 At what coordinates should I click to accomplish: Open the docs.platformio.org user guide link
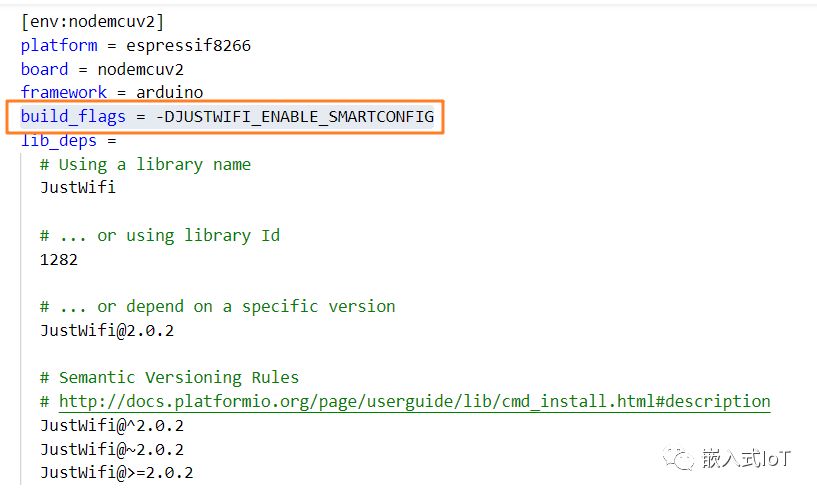(x=414, y=401)
